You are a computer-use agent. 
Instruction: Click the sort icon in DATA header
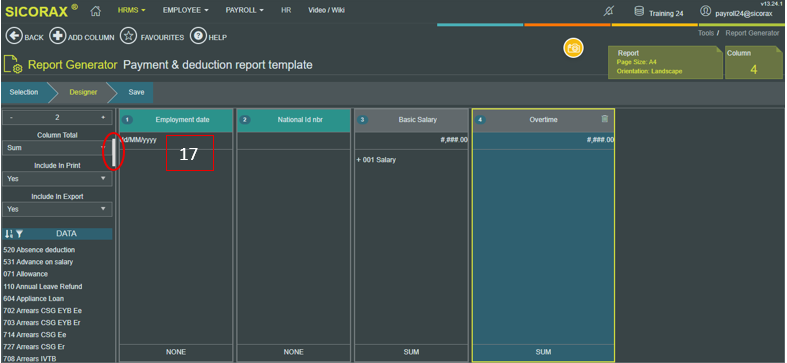pyautogui.click(x=9, y=233)
